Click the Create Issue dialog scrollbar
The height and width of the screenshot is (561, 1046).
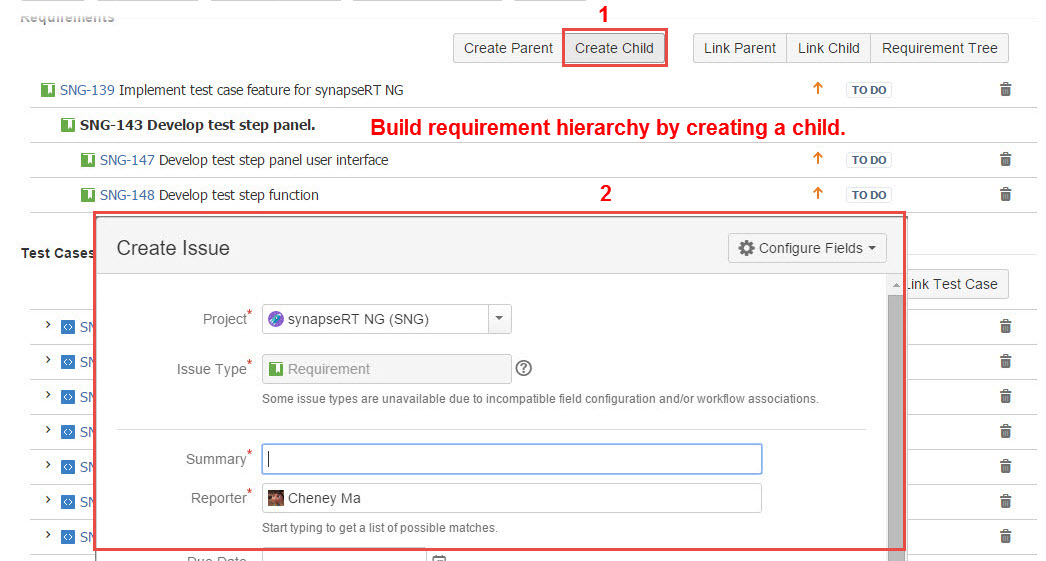pos(895,420)
